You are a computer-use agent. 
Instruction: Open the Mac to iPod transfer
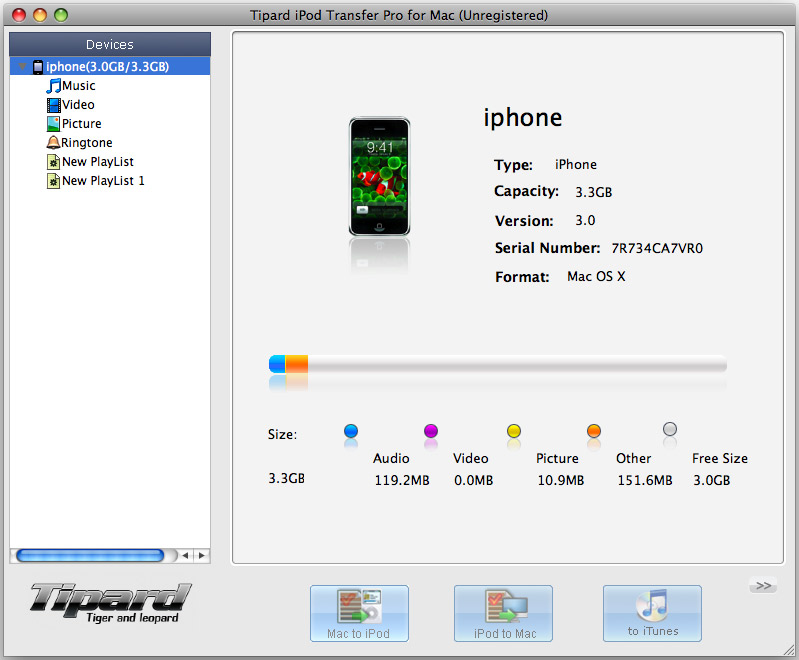pyautogui.click(x=359, y=613)
